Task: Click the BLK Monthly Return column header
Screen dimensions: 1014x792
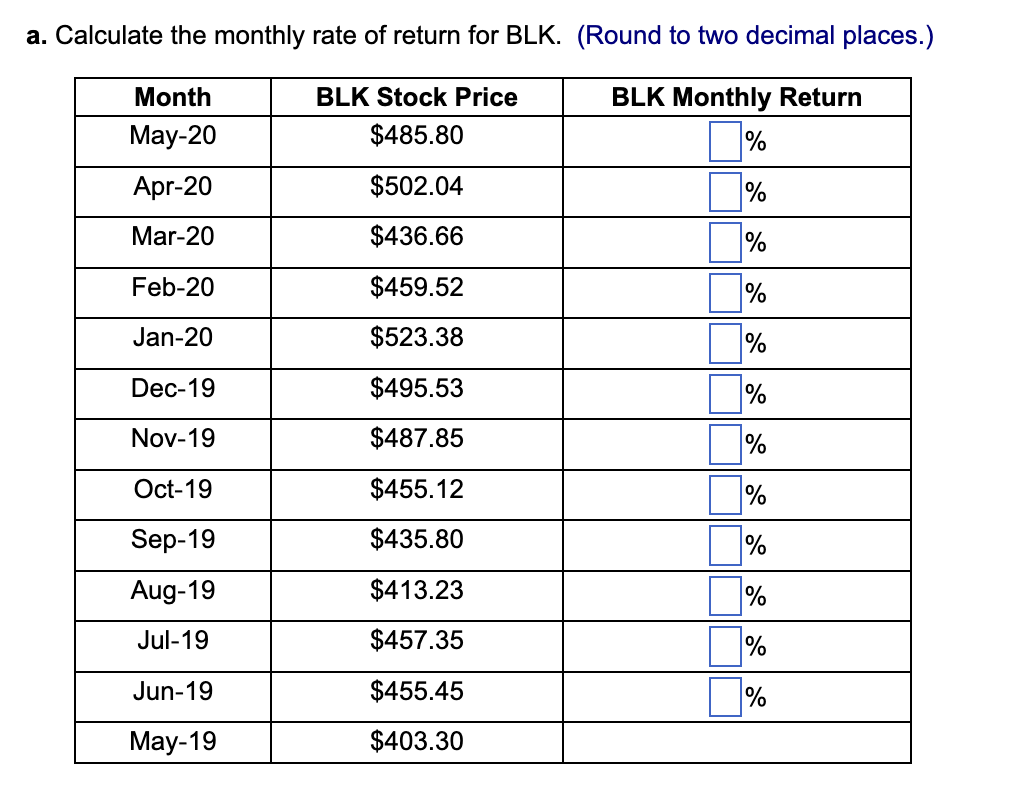Action: (736, 98)
